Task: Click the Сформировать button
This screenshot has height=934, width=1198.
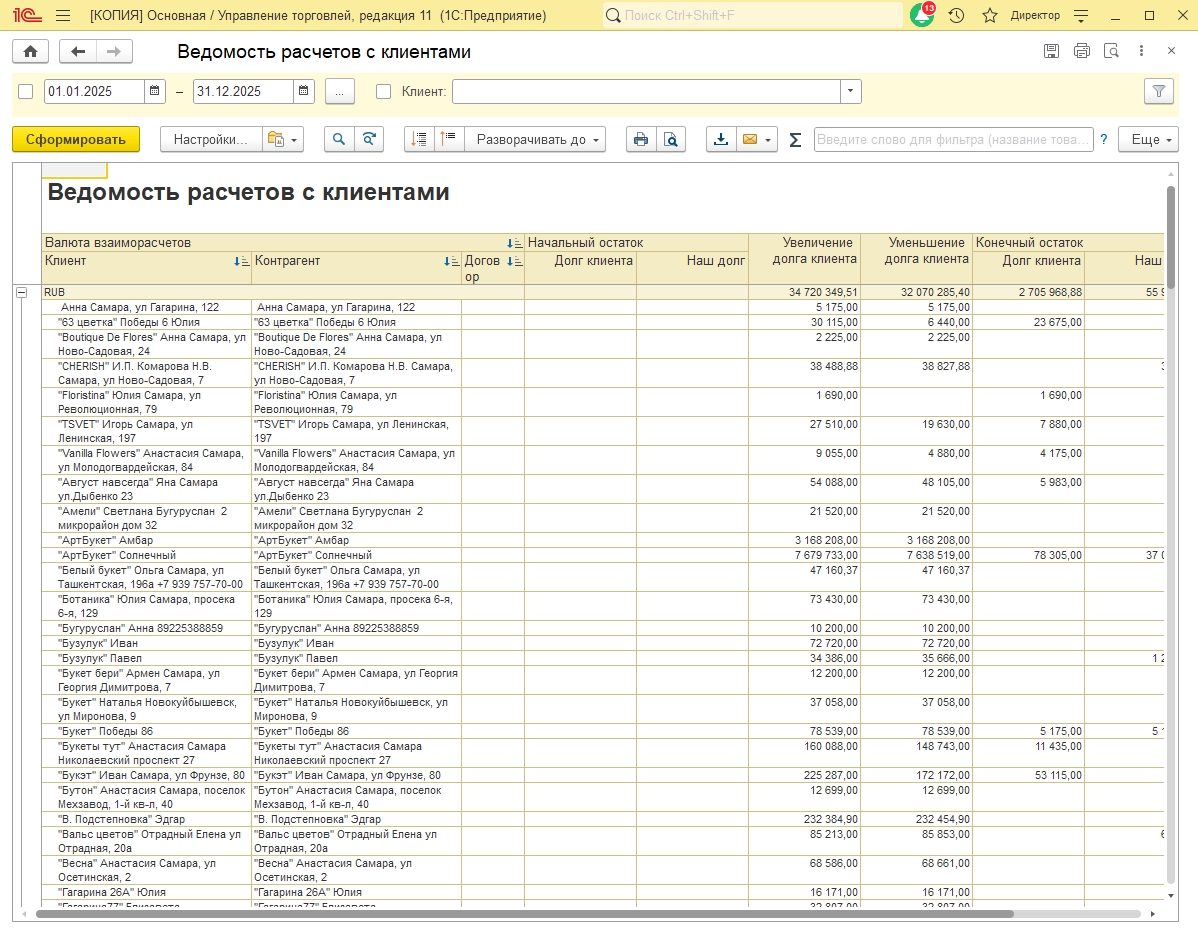Action: (x=76, y=139)
